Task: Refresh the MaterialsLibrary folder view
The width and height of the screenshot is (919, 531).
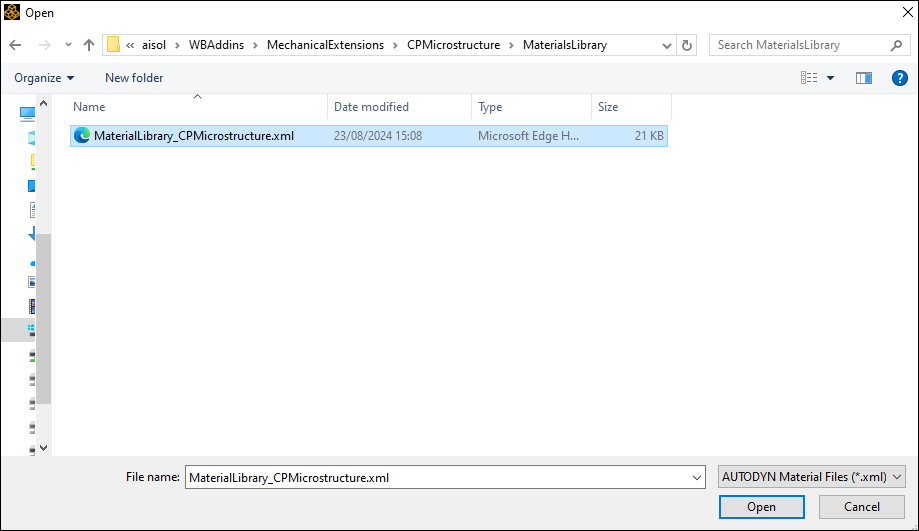Action: click(687, 45)
